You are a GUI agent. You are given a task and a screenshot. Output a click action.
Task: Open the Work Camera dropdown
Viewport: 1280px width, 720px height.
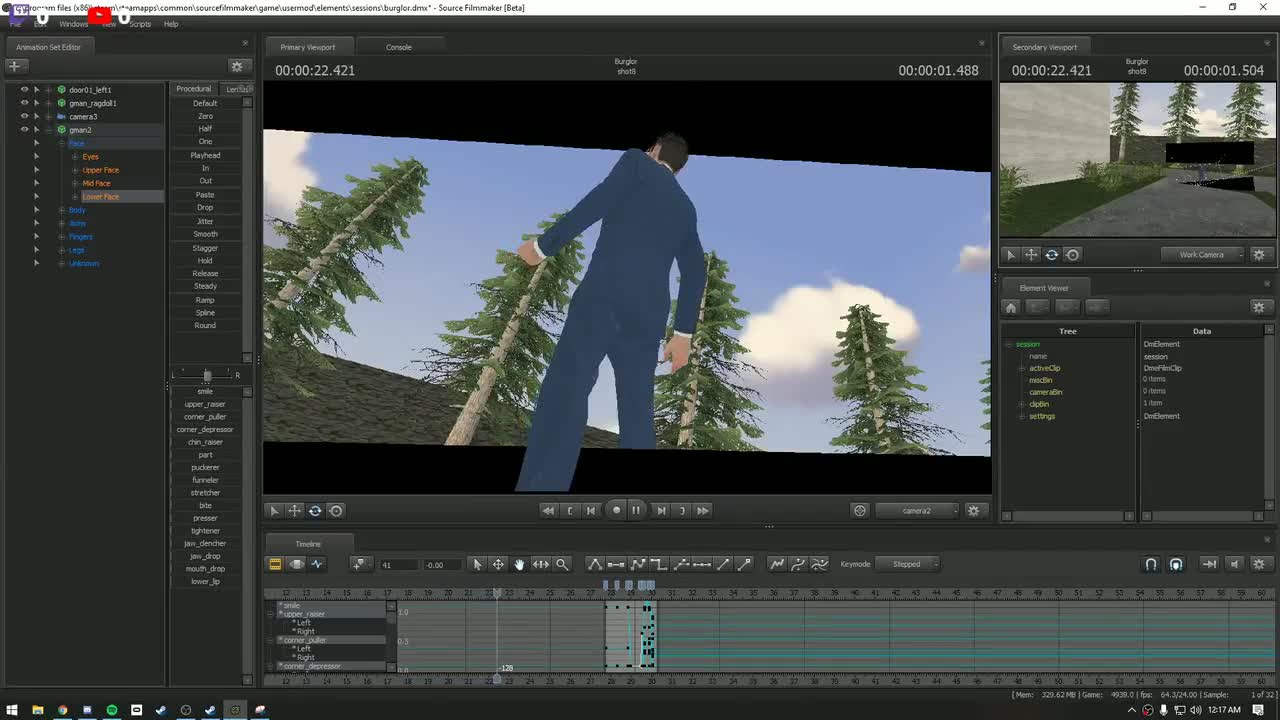(x=1203, y=255)
